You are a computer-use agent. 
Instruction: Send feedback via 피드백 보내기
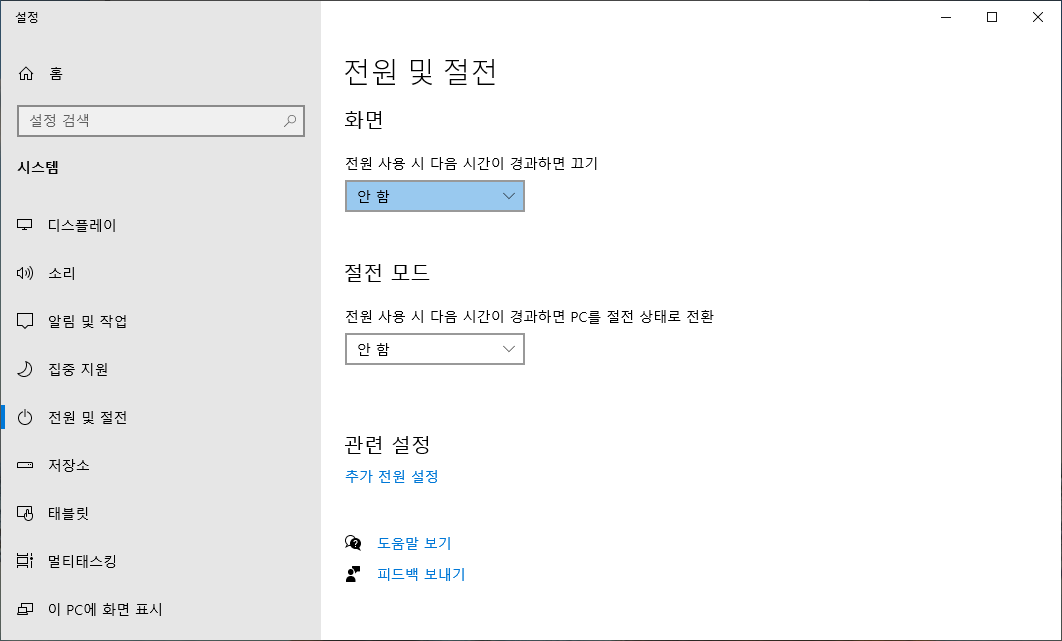(x=420, y=573)
